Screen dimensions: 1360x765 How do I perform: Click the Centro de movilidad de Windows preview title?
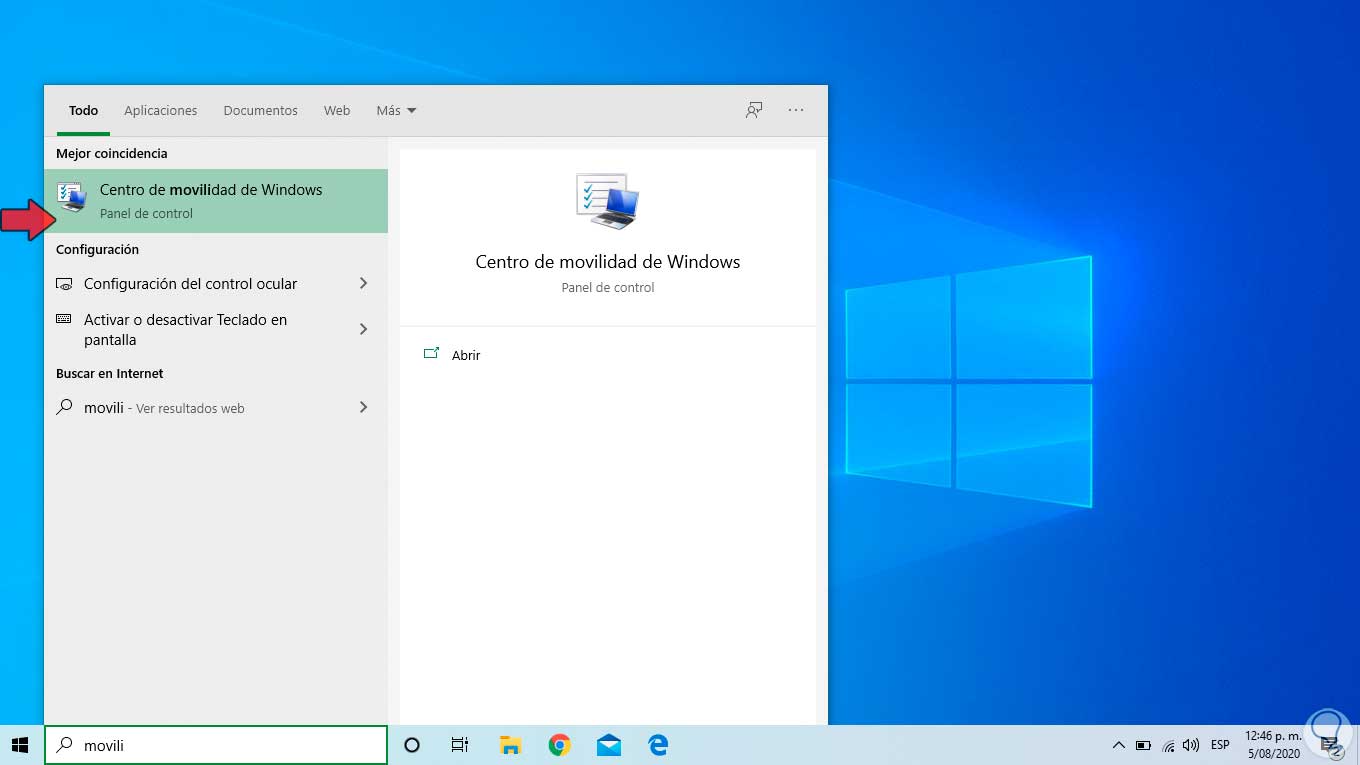608,262
